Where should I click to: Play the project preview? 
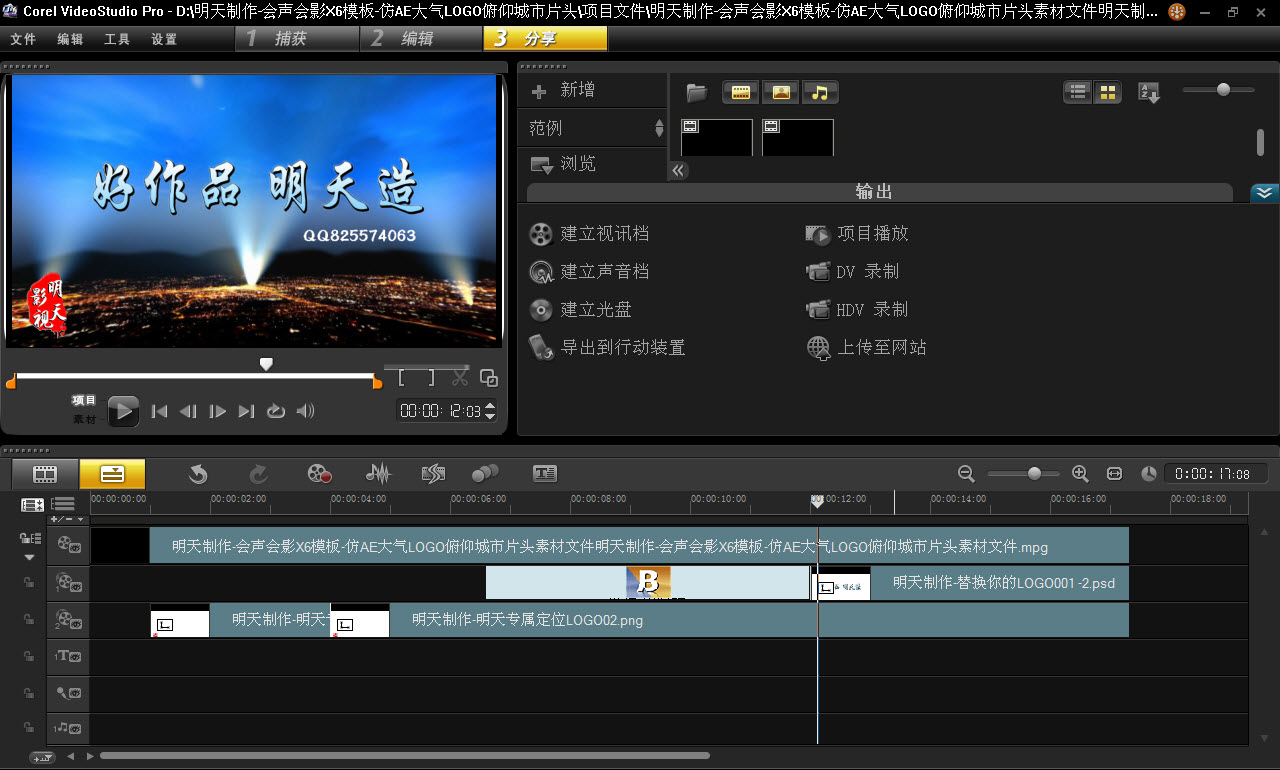tap(123, 410)
